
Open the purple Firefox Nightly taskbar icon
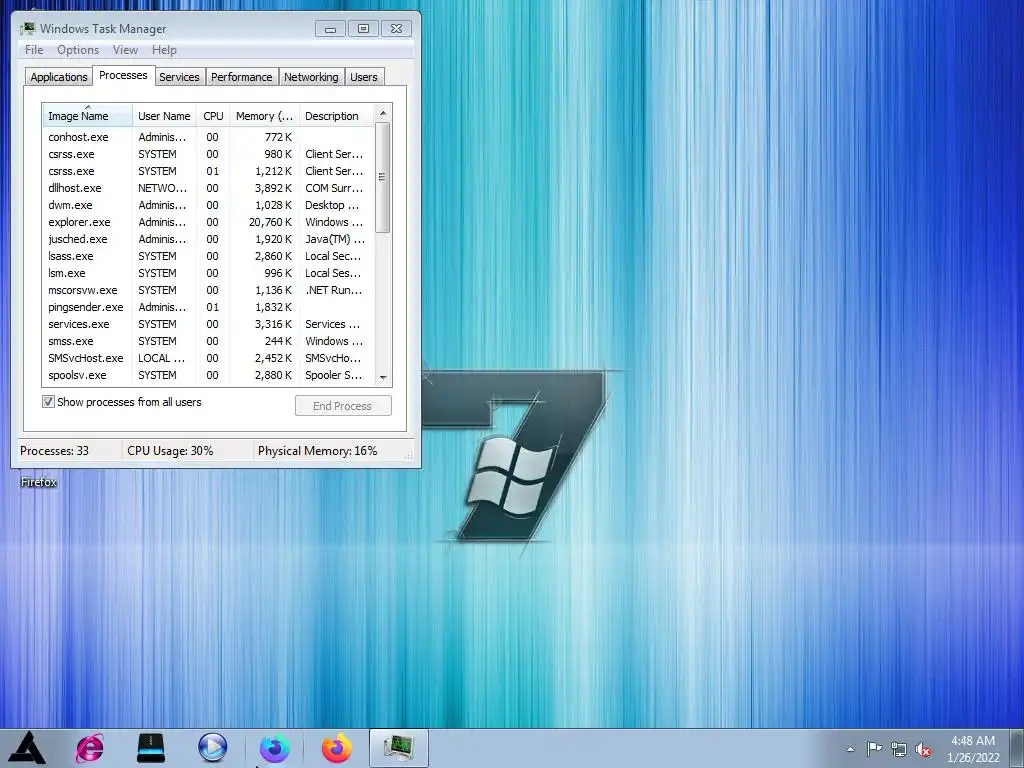[x=275, y=748]
